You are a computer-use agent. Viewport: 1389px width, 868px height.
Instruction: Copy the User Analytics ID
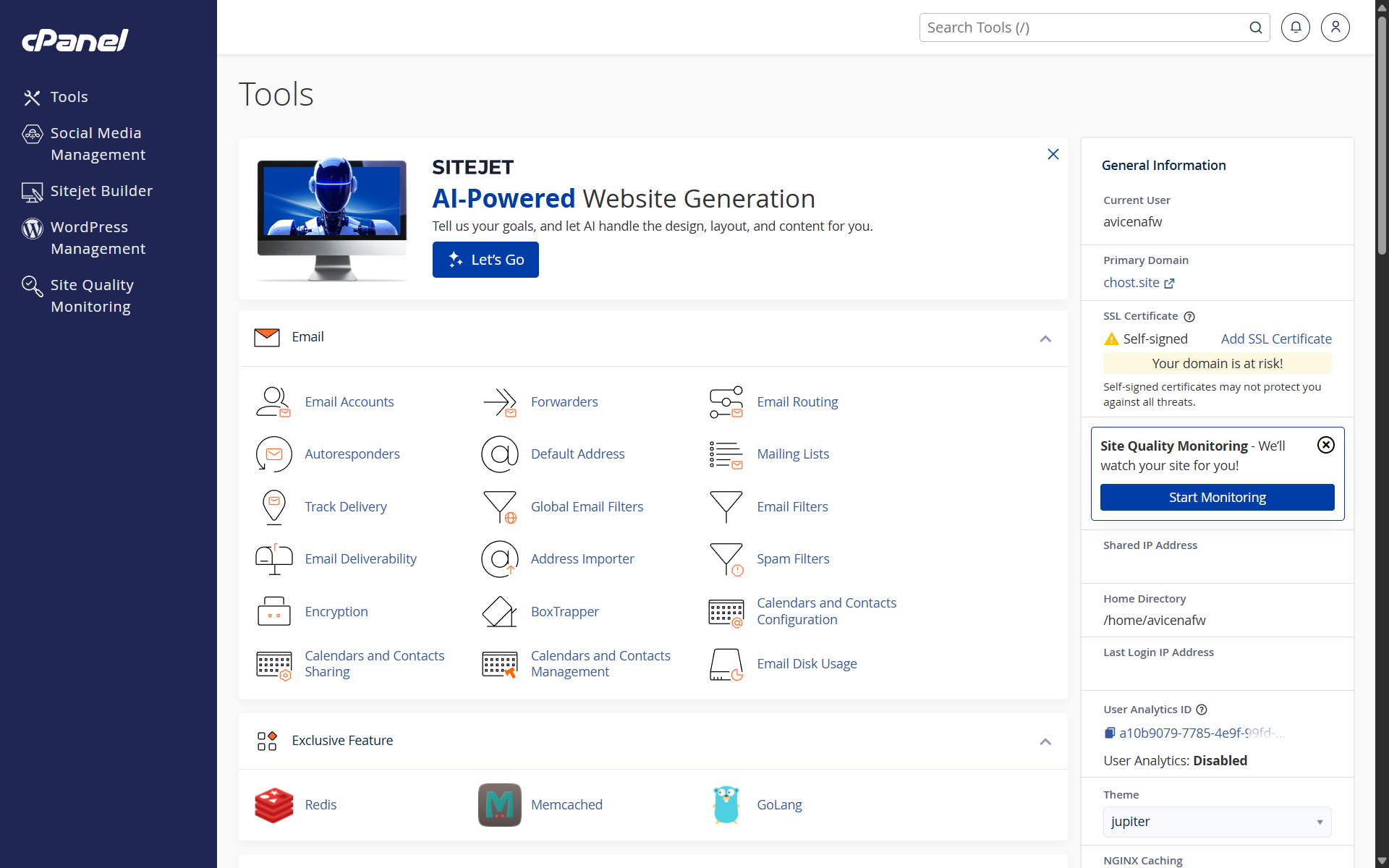(x=1110, y=733)
